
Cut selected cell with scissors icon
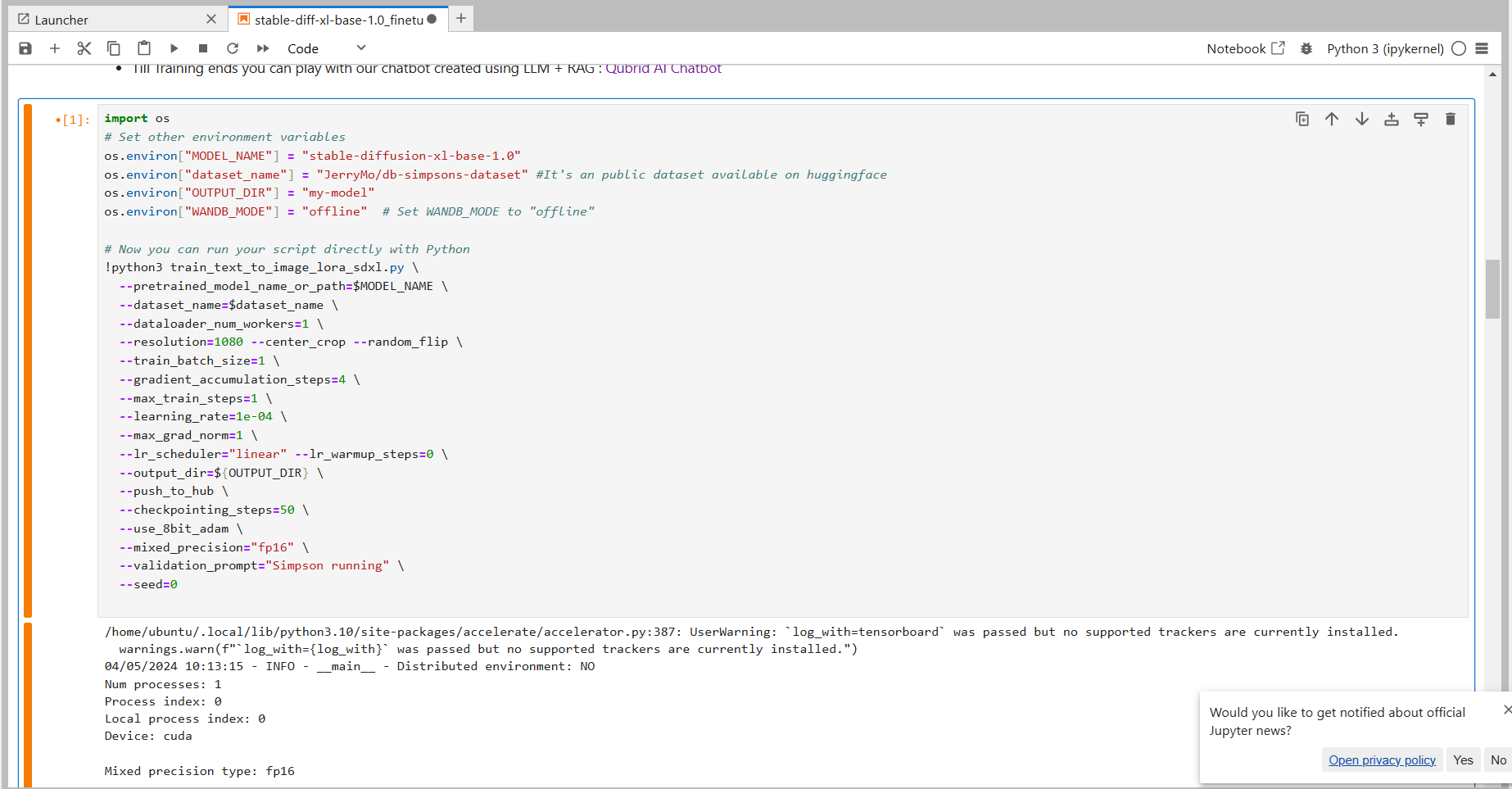coord(84,48)
